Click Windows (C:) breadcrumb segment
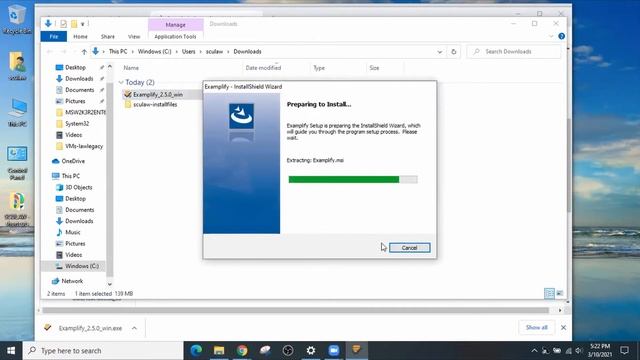 click(x=154, y=52)
